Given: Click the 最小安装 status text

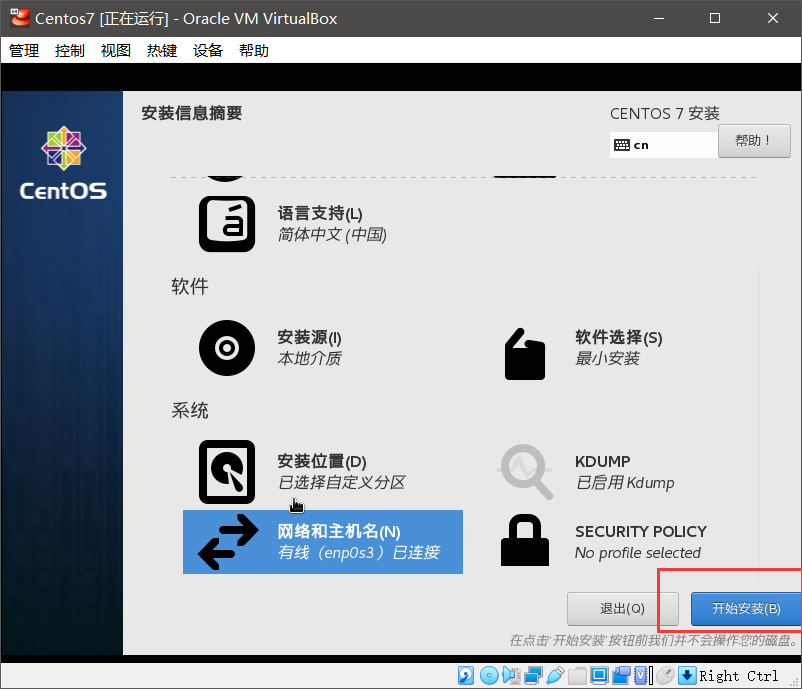Looking at the screenshot, I should point(607,359).
